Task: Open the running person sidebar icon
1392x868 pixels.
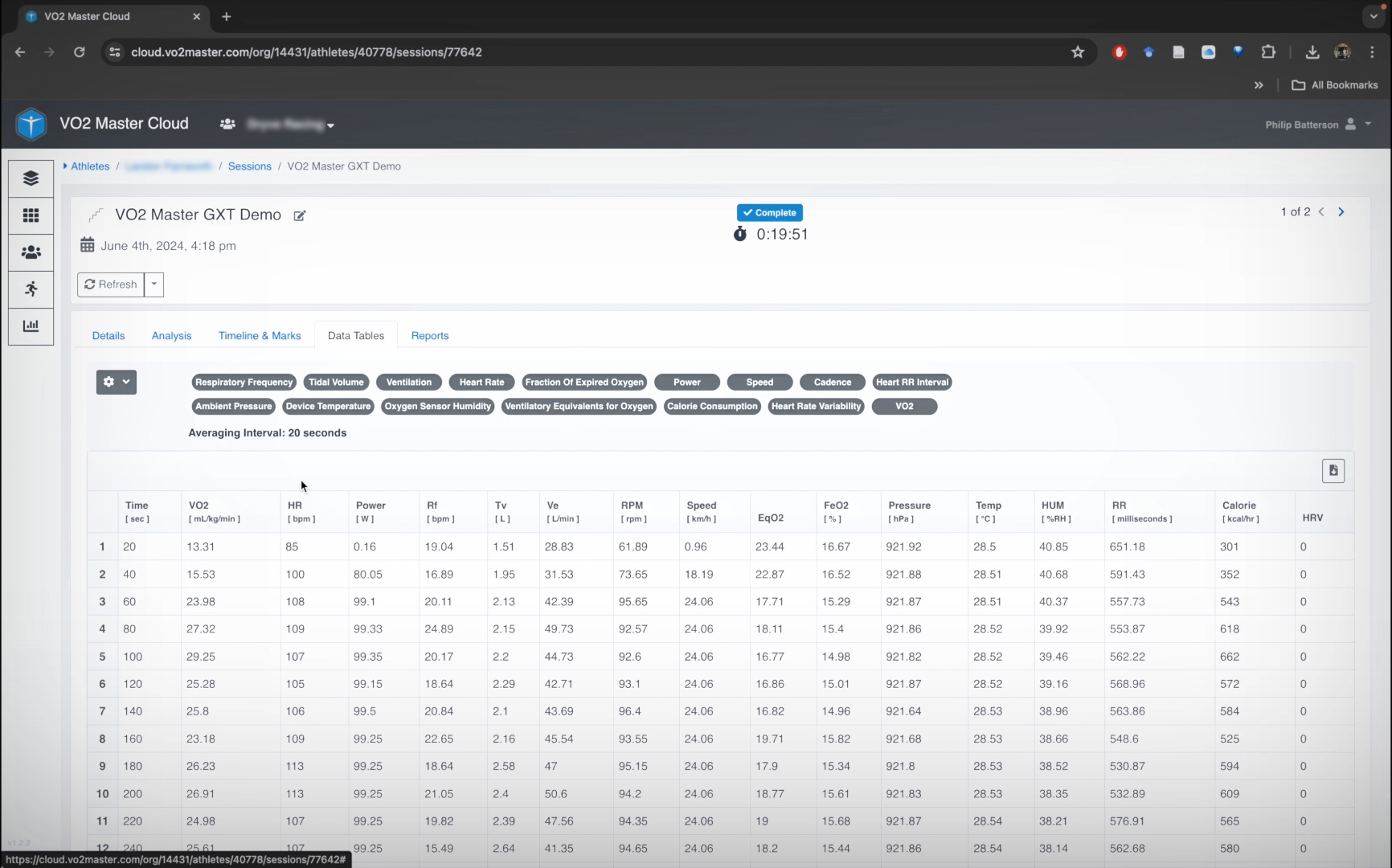Action: pyautogui.click(x=31, y=289)
